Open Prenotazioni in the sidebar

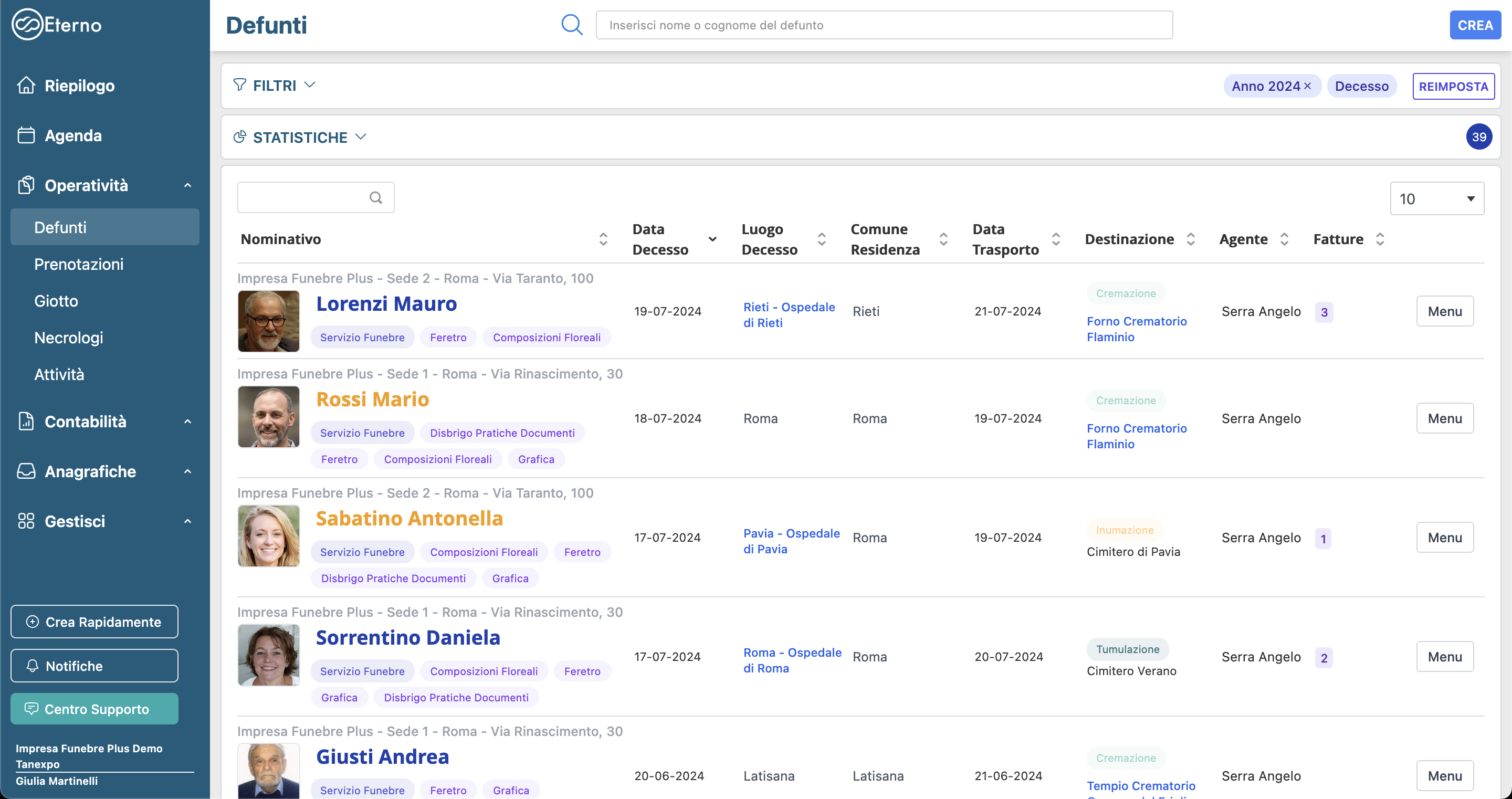click(x=79, y=264)
